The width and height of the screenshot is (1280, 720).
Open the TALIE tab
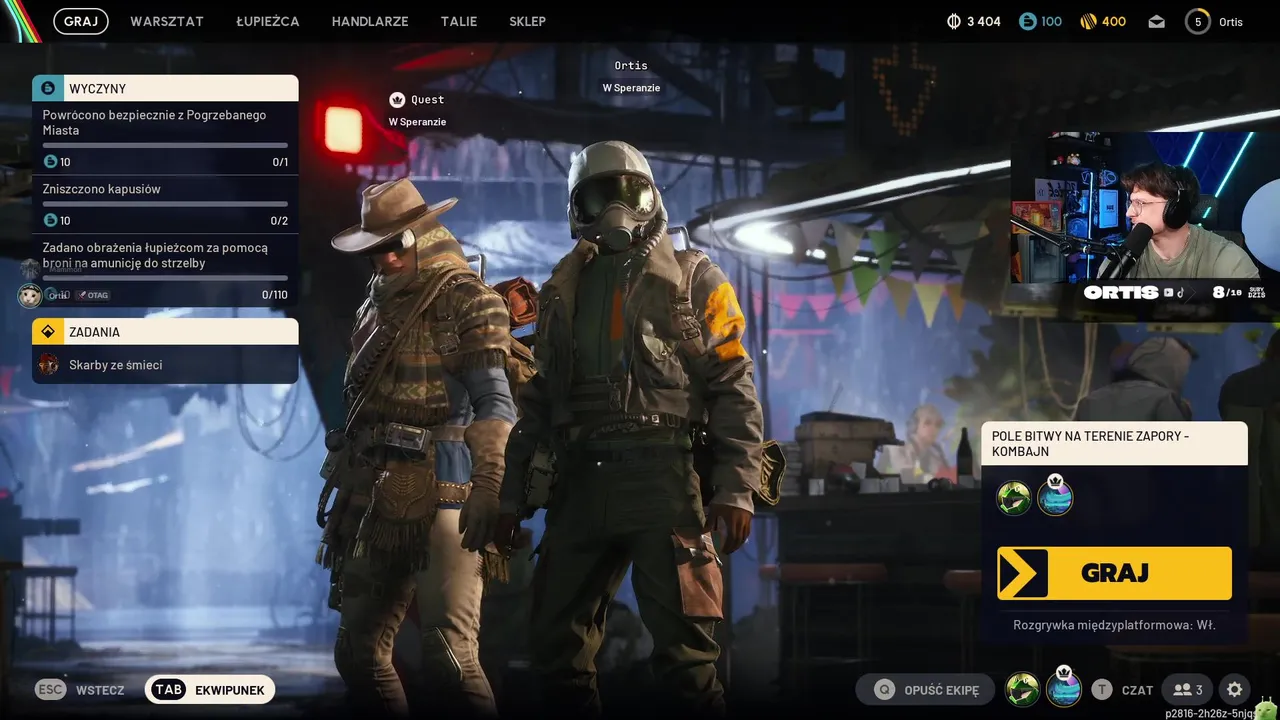pyautogui.click(x=459, y=21)
